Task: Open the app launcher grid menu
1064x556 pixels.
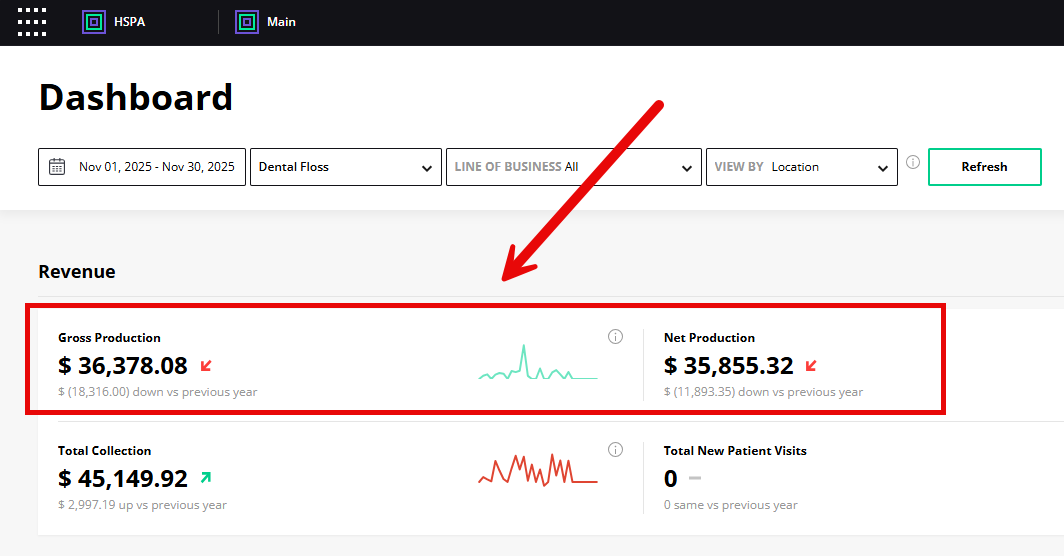Action: pyautogui.click(x=32, y=22)
